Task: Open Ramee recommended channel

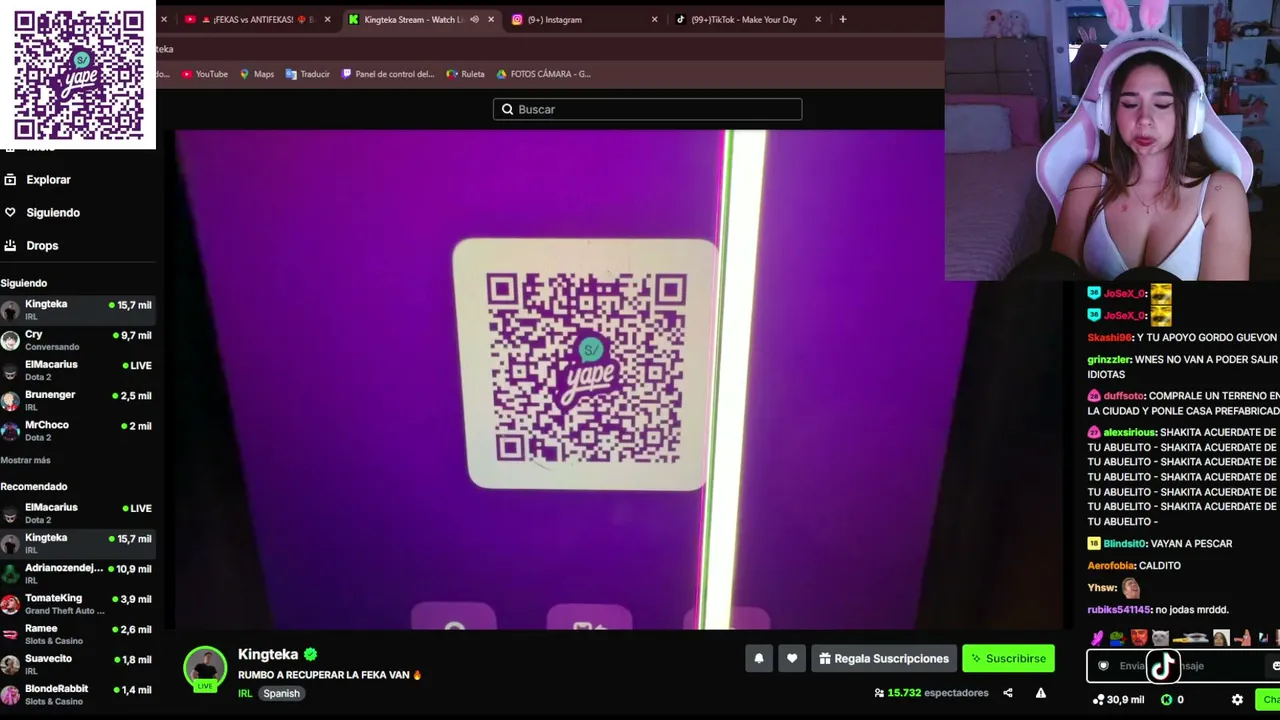Action: coord(77,633)
